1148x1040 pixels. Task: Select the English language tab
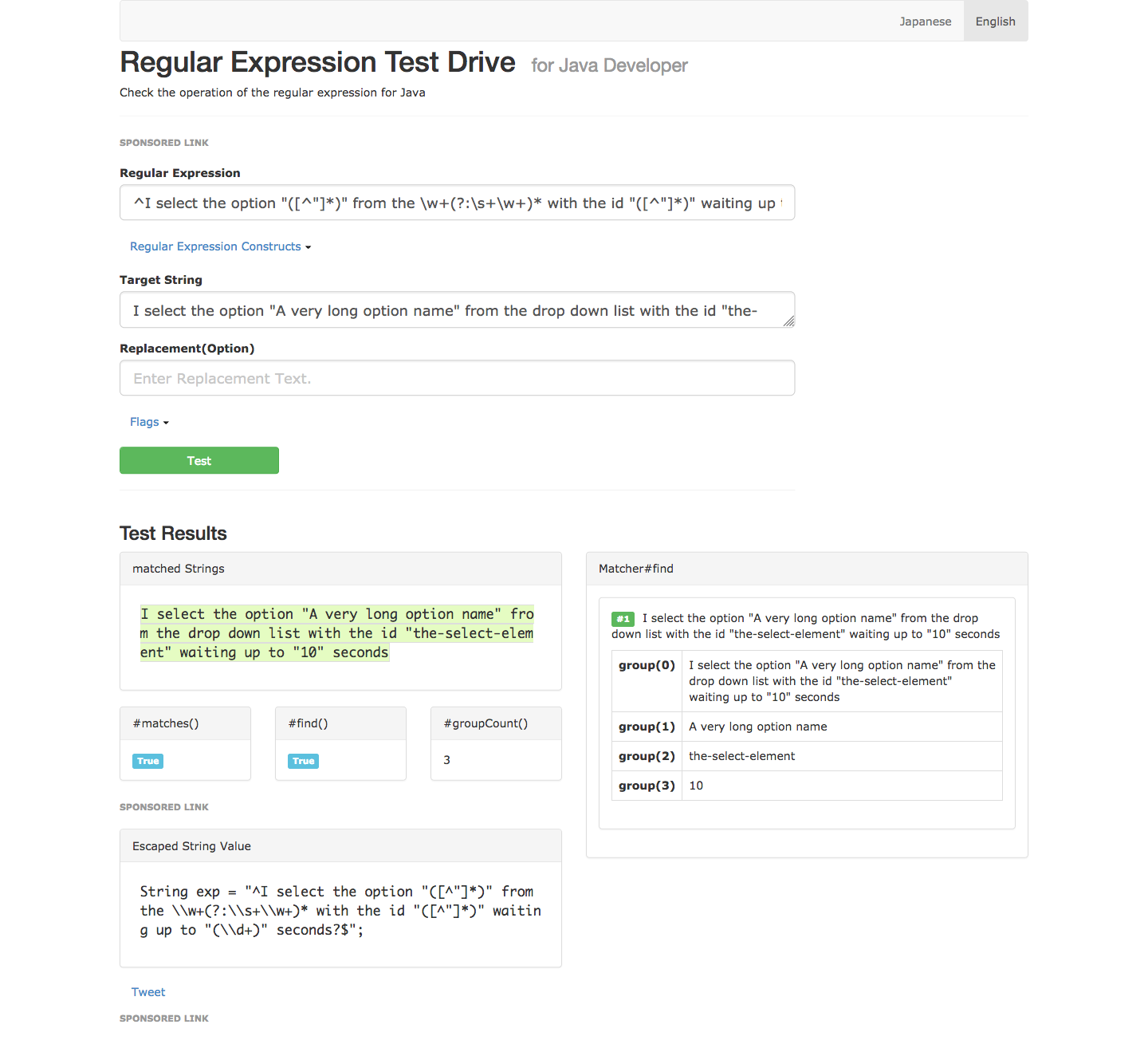pyautogui.click(x=995, y=22)
